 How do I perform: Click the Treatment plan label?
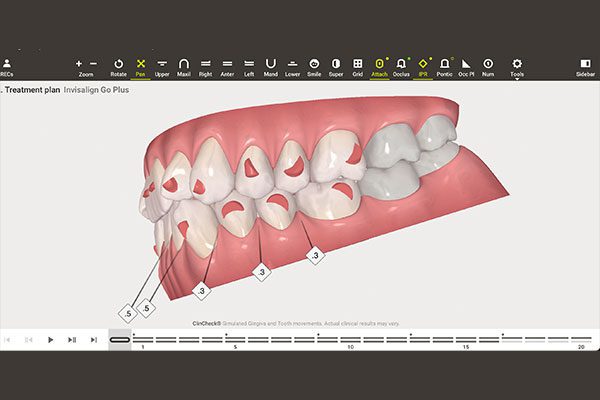[33, 90]
